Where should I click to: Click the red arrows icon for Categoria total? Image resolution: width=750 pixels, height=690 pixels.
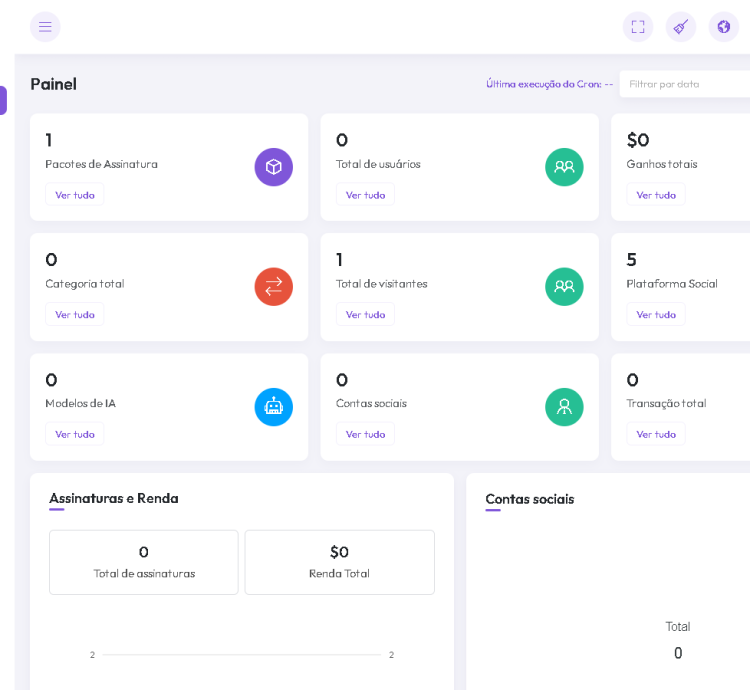click(x=274, y=286)
